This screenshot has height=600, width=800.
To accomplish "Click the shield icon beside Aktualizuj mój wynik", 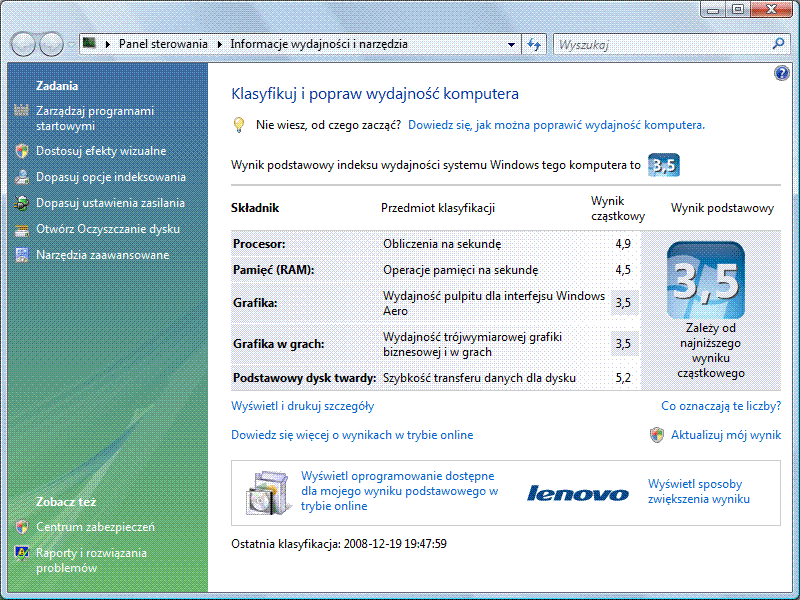I will [657, 435].
